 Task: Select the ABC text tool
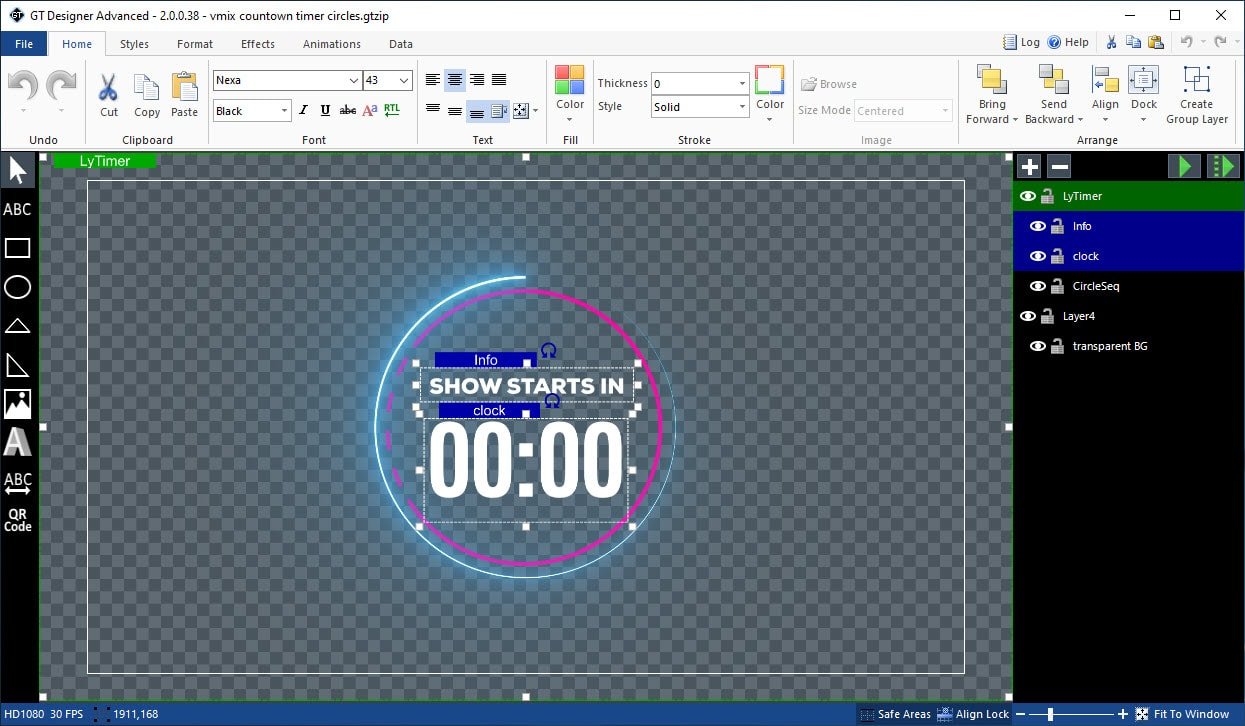click(16, 209)
